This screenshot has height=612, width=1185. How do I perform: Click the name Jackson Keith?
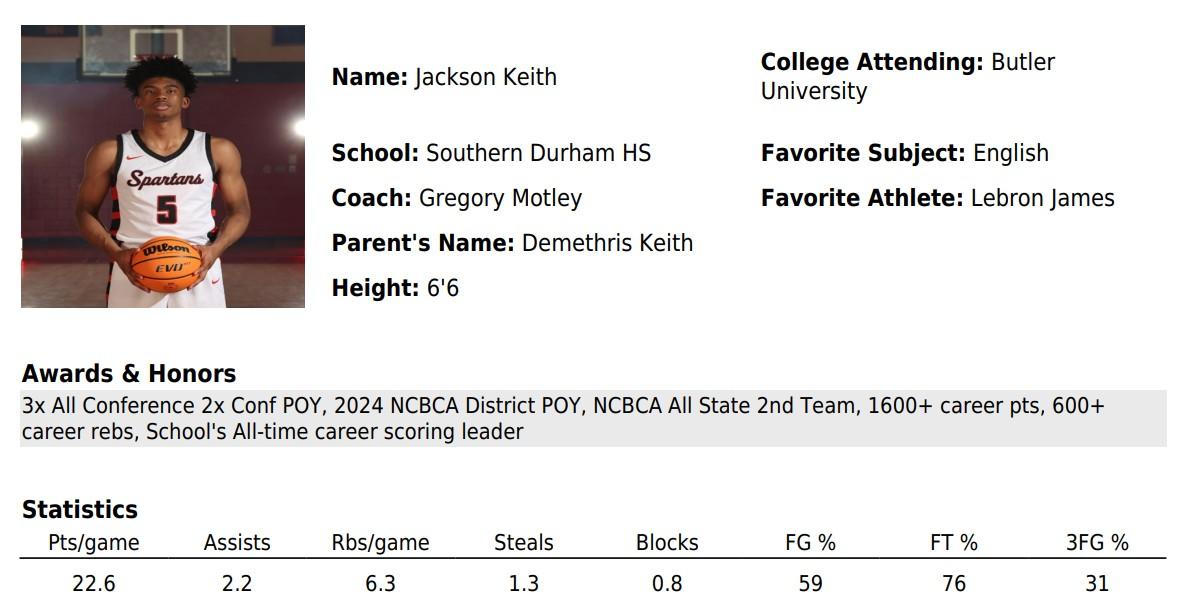486,77
